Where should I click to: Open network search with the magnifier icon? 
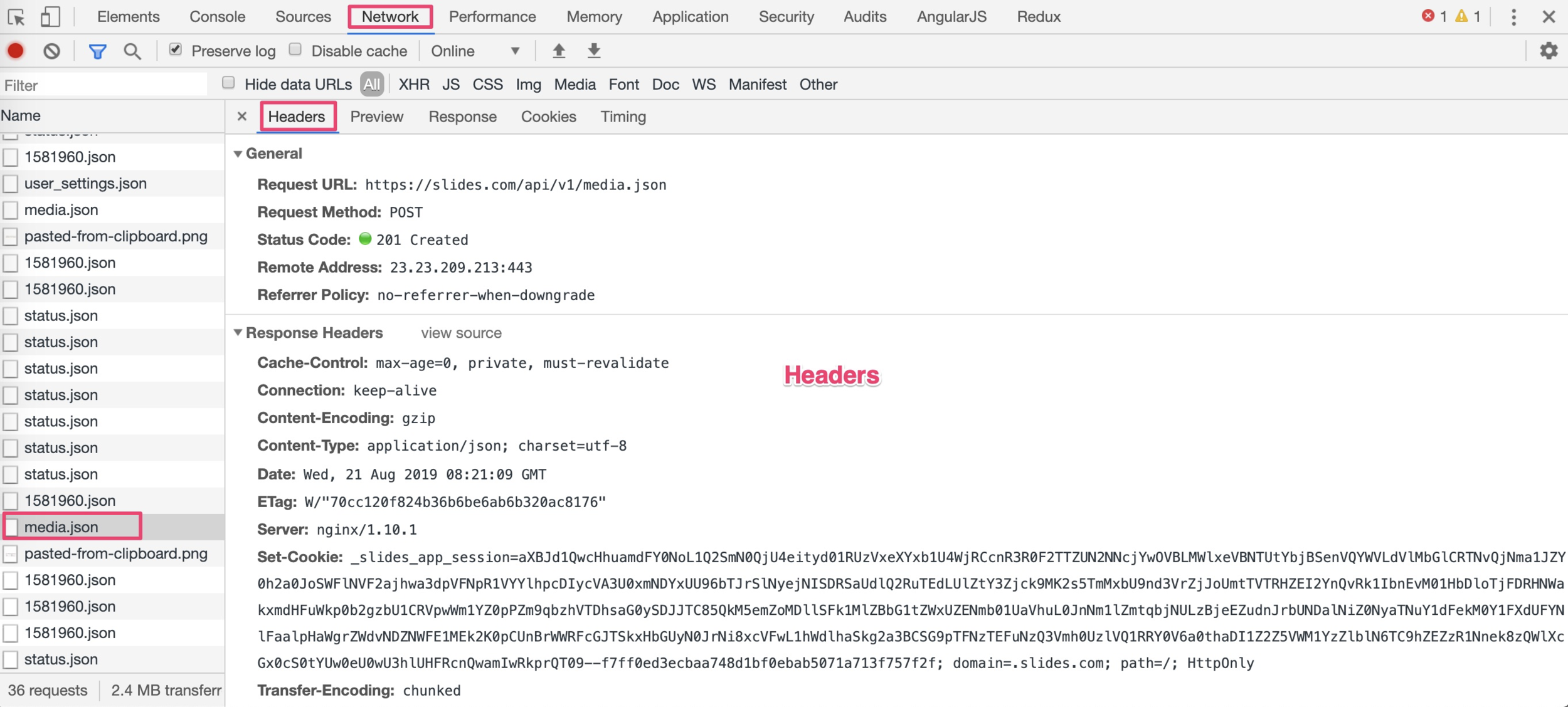pyautogui.click(x=132, y=51)
